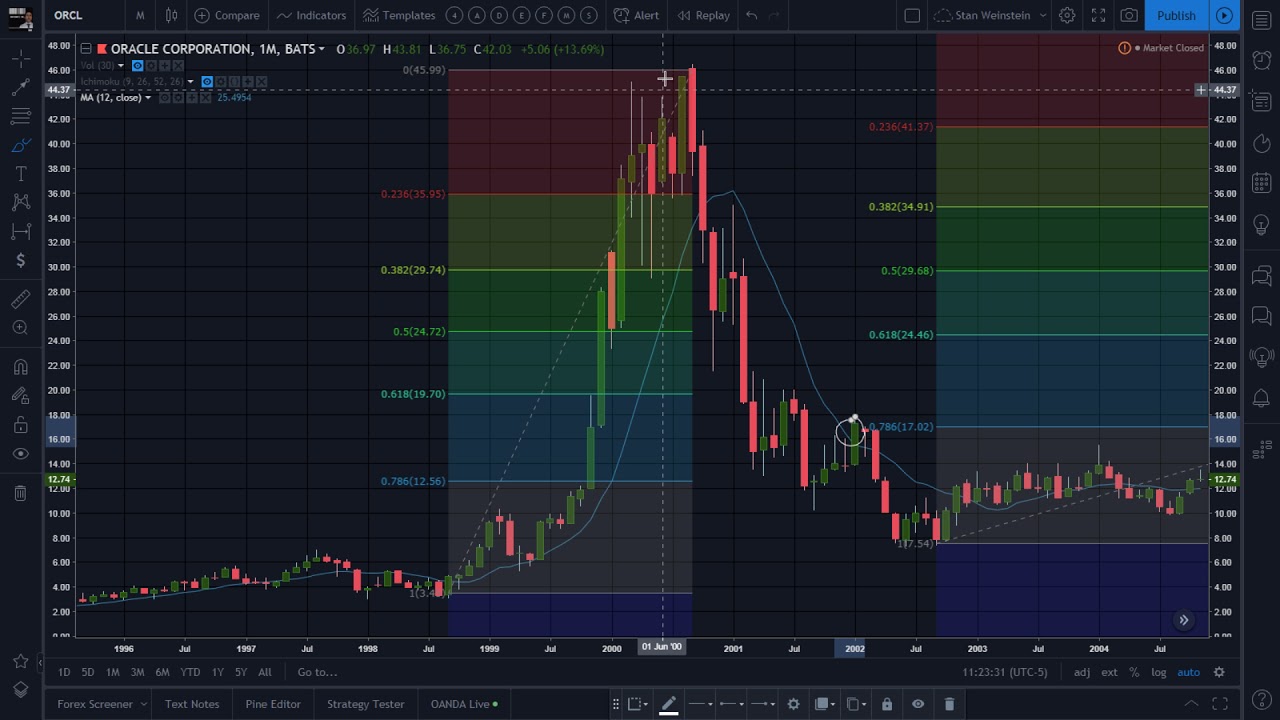Viewport: 1280px width, 720px height.
Task: Open the line style dropdown in the floating toolbar
Action: [x=701, y=704]
